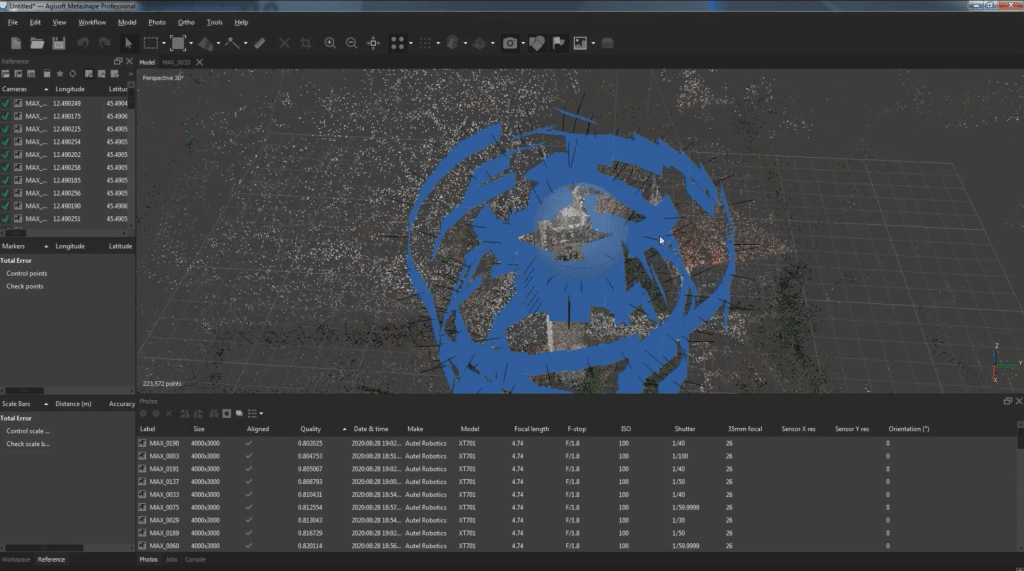Toggle Show Cameras with the camera icon
This screenshot has height=571, width=1024.
510,43
